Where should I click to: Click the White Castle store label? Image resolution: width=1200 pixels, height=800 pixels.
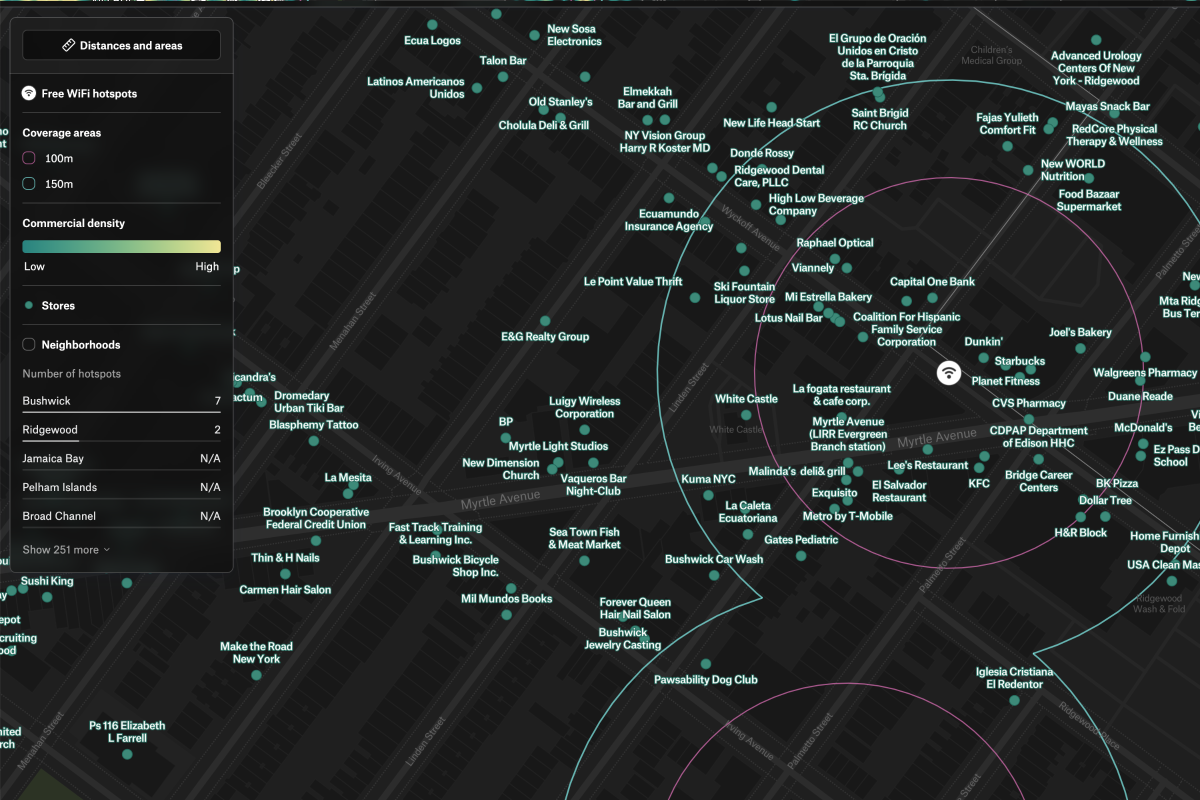coord(746,399)
